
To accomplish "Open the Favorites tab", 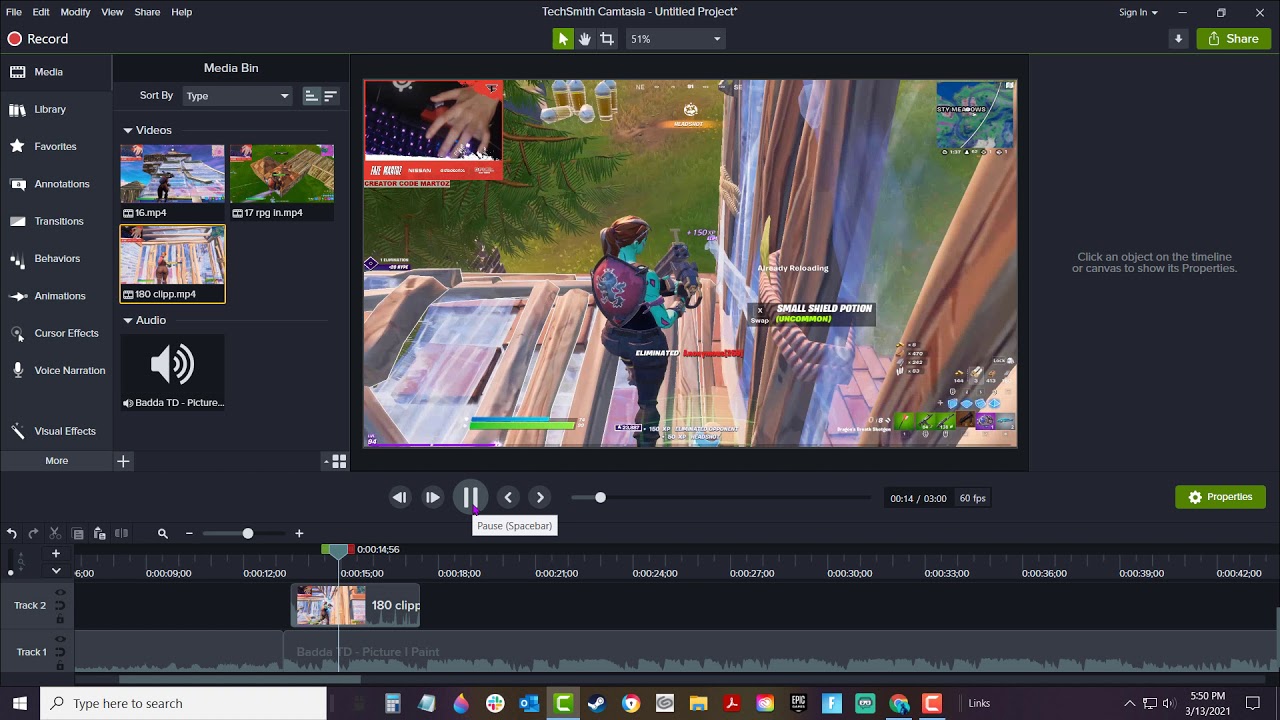I will point(56,146).
